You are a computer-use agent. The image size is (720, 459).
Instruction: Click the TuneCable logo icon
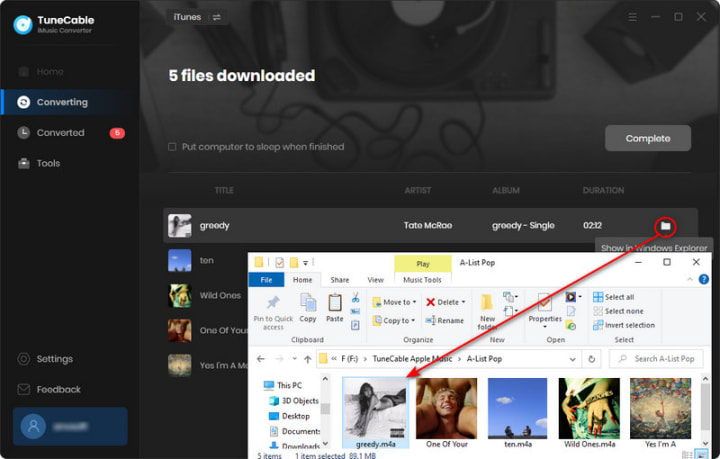(22, 25)
